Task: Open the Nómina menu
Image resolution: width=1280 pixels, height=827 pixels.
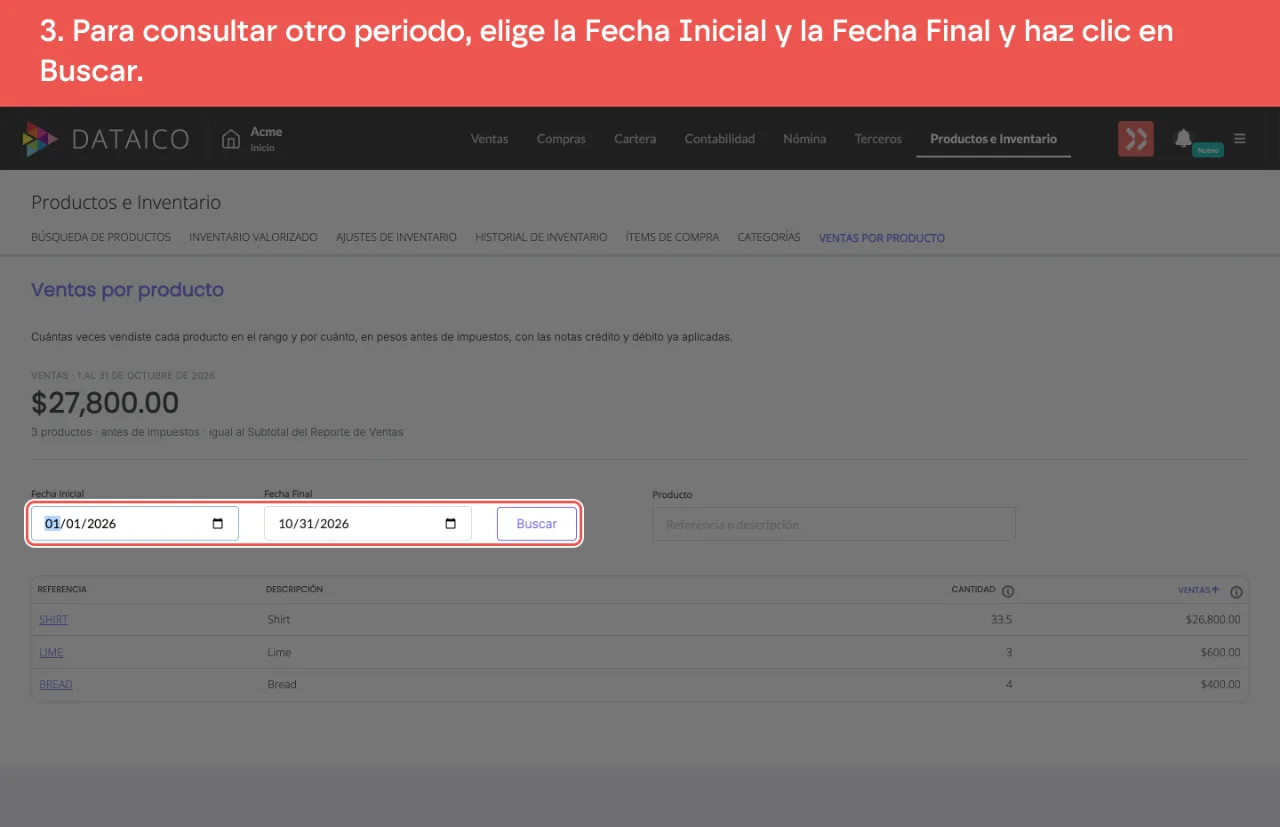Action: pos(804,139)
